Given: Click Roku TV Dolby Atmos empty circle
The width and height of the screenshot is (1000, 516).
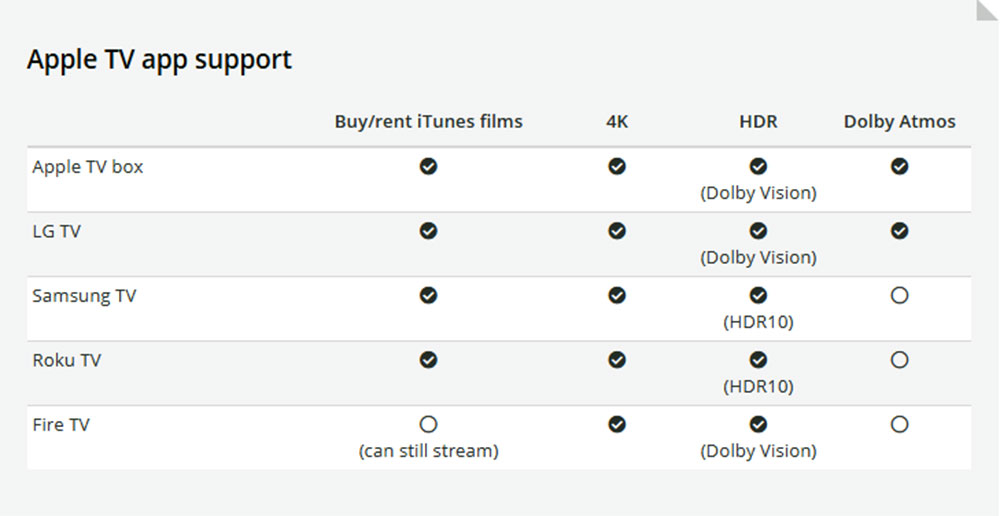Looking at the screenshot, I should pyautogui.click(x=899, y=360).
